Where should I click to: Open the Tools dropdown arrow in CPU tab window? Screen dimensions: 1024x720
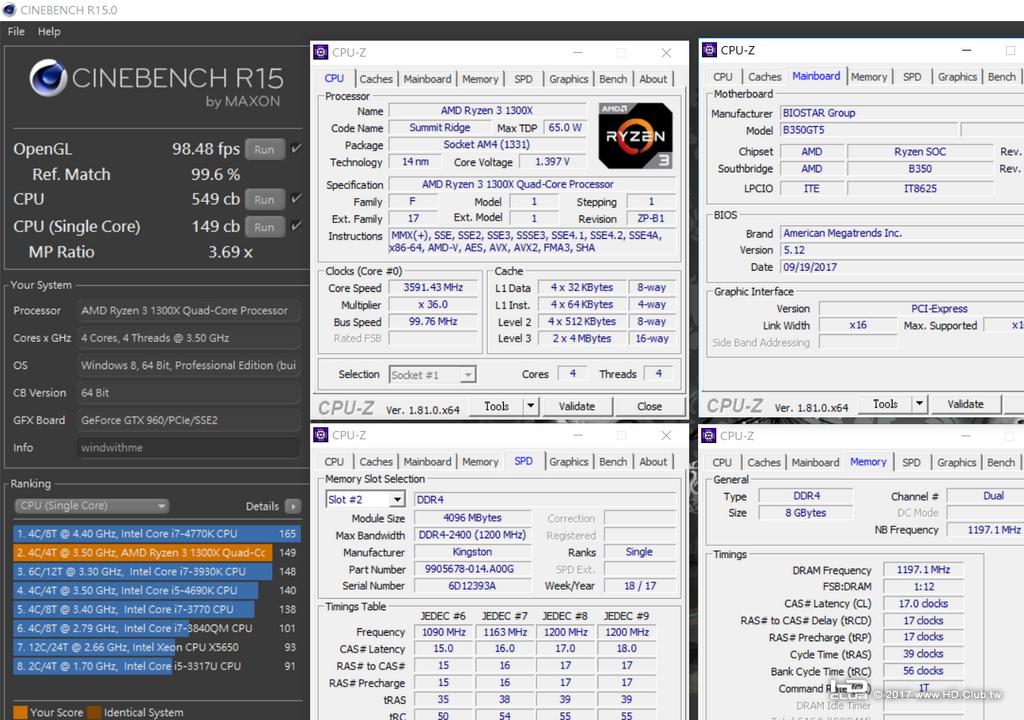(531, 406)
